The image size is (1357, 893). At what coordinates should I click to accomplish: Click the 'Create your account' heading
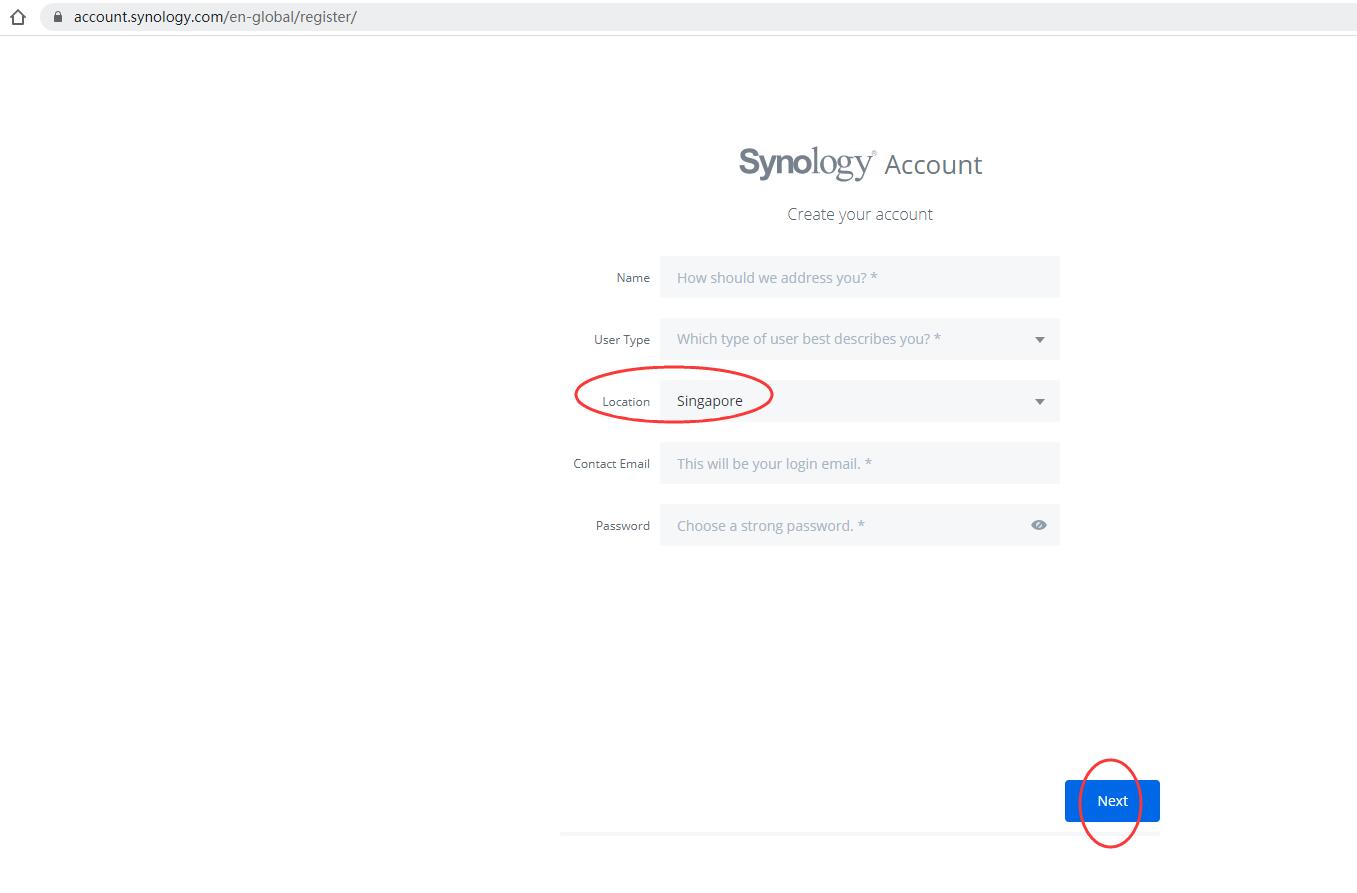click(859, 214)
